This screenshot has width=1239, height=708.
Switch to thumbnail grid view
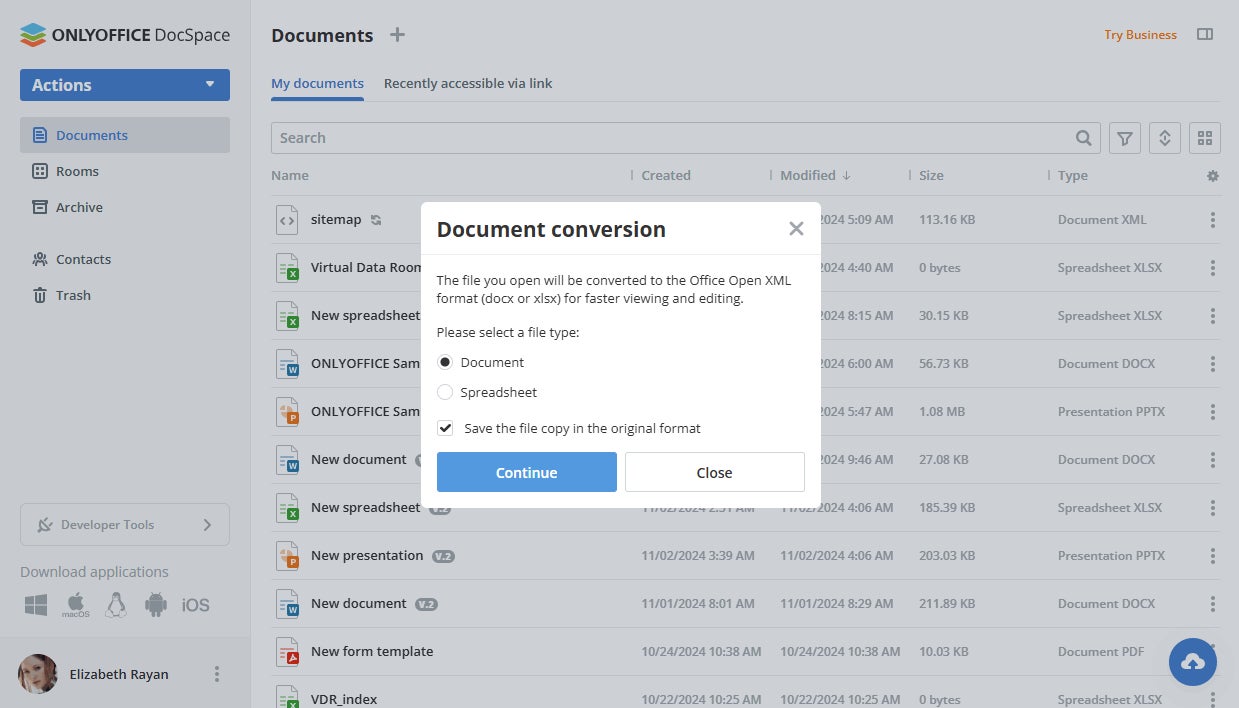click(1205, 138)
